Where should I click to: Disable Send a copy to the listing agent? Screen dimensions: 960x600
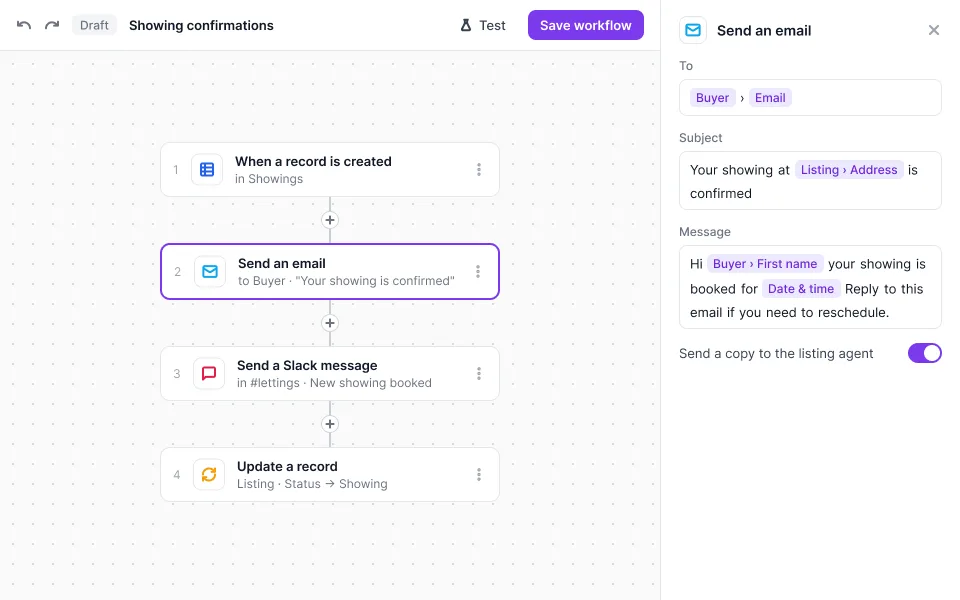[924, 353]
